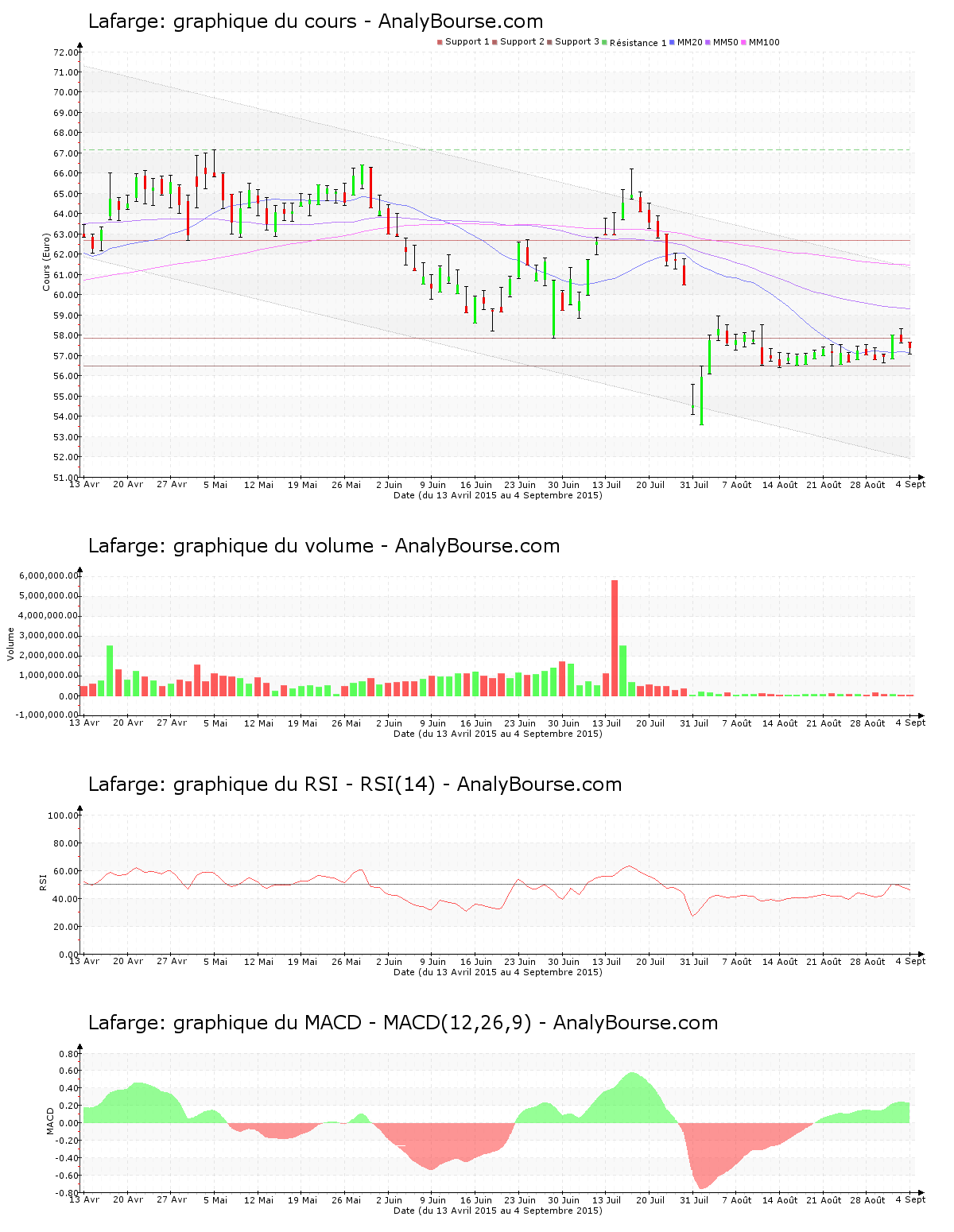Image resolution: width=954 pixels, height=1232 pixels.
Task: Select the 'MM50' legend label
Action: pos(726,42)
